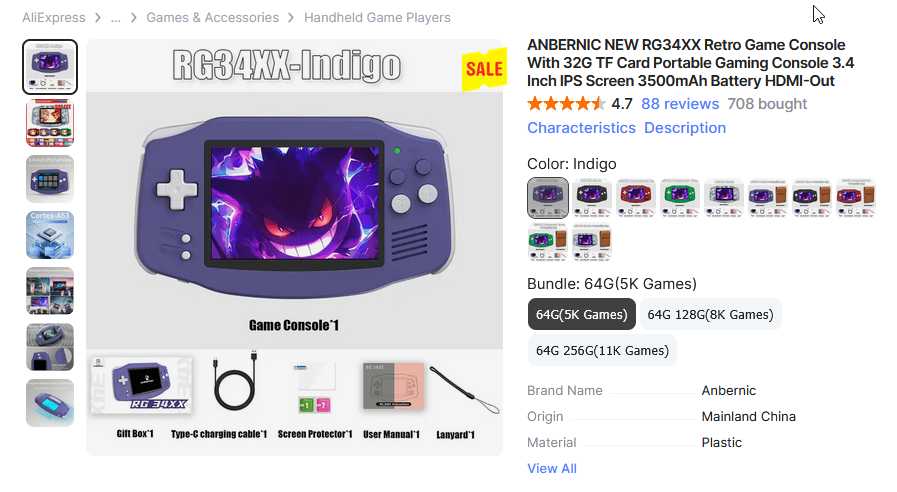This screenshot has width=897, height=492.
Task: Expand all specifications with View All
Action: 551,469
